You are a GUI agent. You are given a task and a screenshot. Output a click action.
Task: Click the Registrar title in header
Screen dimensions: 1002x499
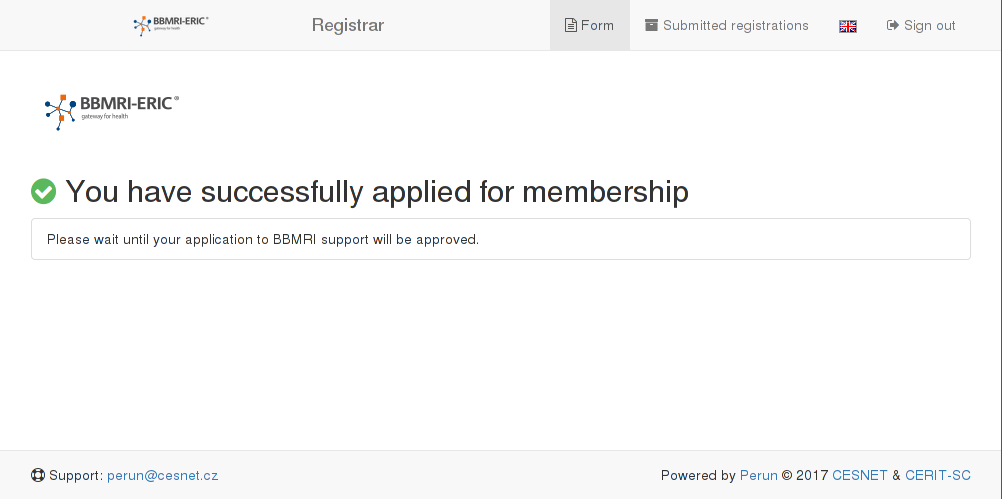tap(348, 25)
